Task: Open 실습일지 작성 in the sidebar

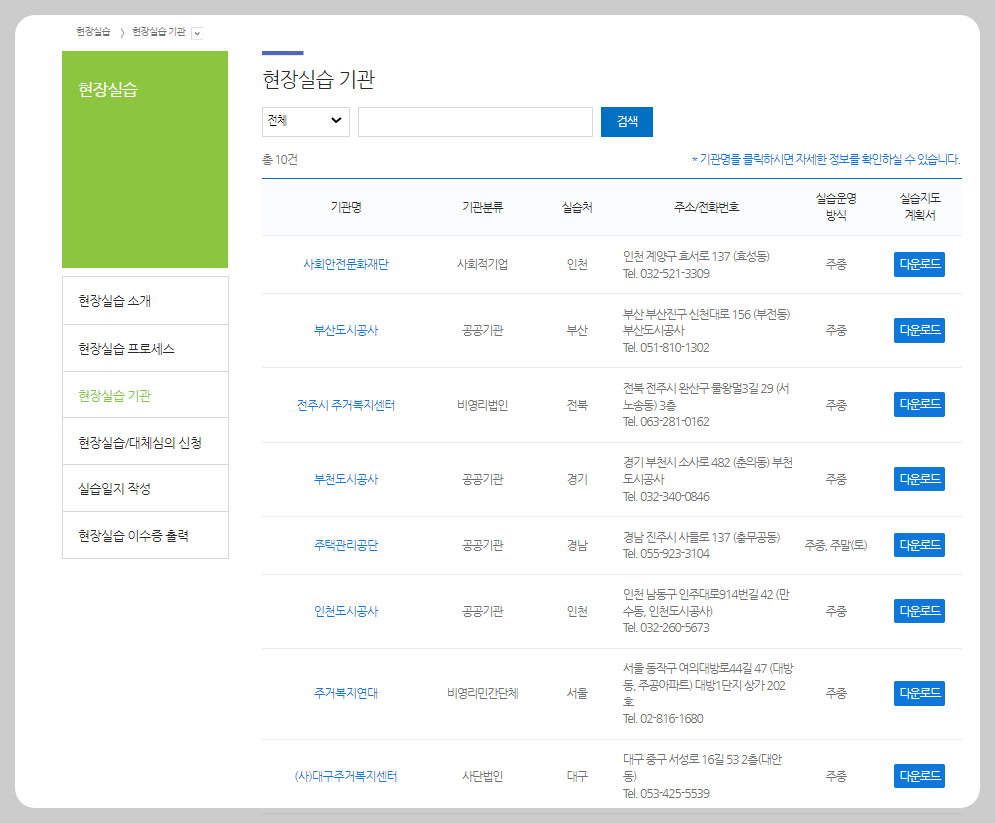Action: (145, 489)
